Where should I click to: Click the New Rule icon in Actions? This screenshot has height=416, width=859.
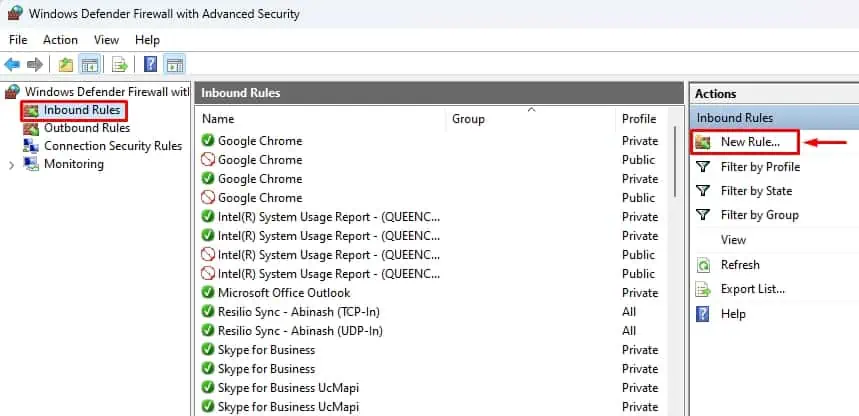703,142
